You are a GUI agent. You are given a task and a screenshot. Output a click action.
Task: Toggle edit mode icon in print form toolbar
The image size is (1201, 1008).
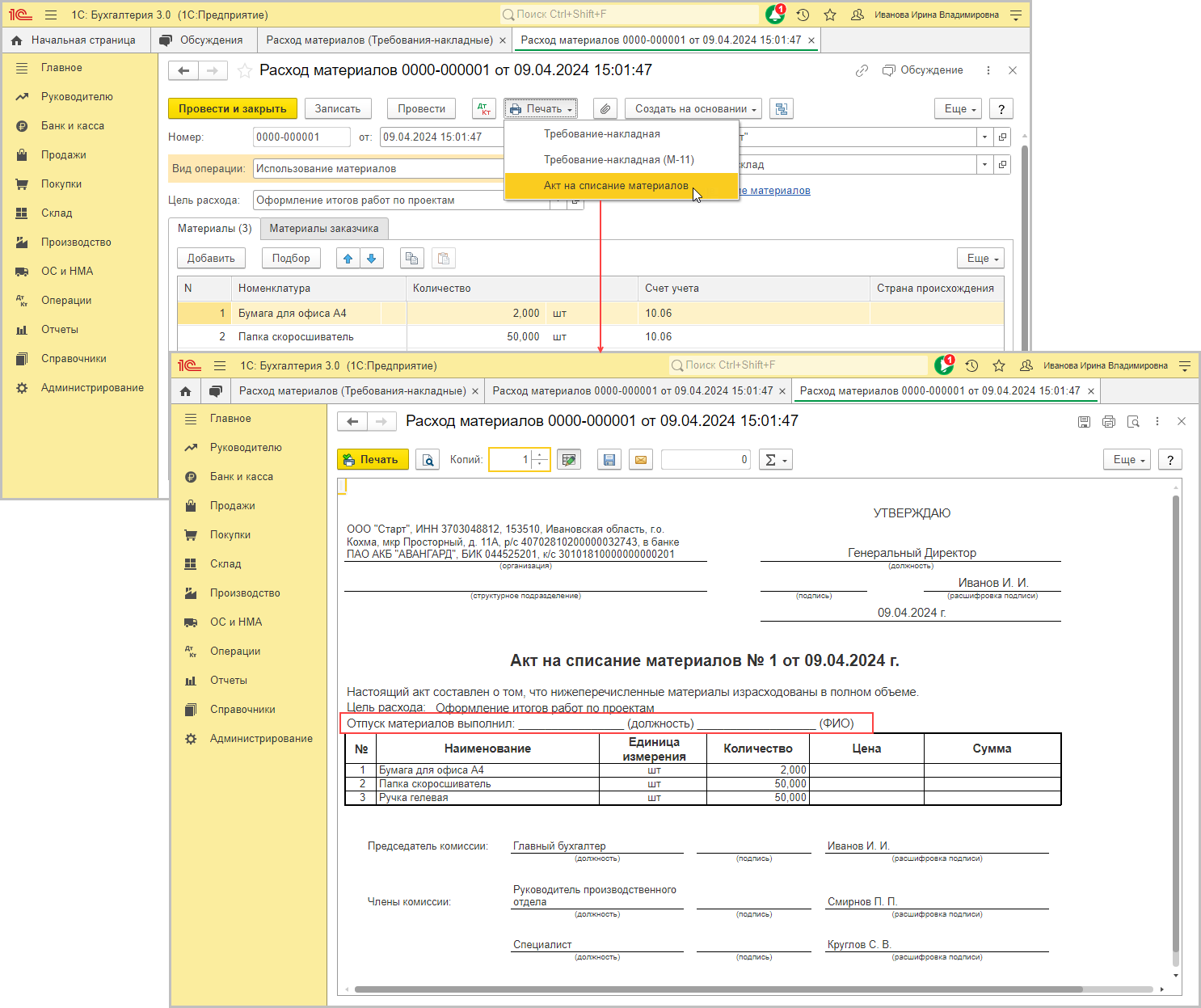(569, 459)
